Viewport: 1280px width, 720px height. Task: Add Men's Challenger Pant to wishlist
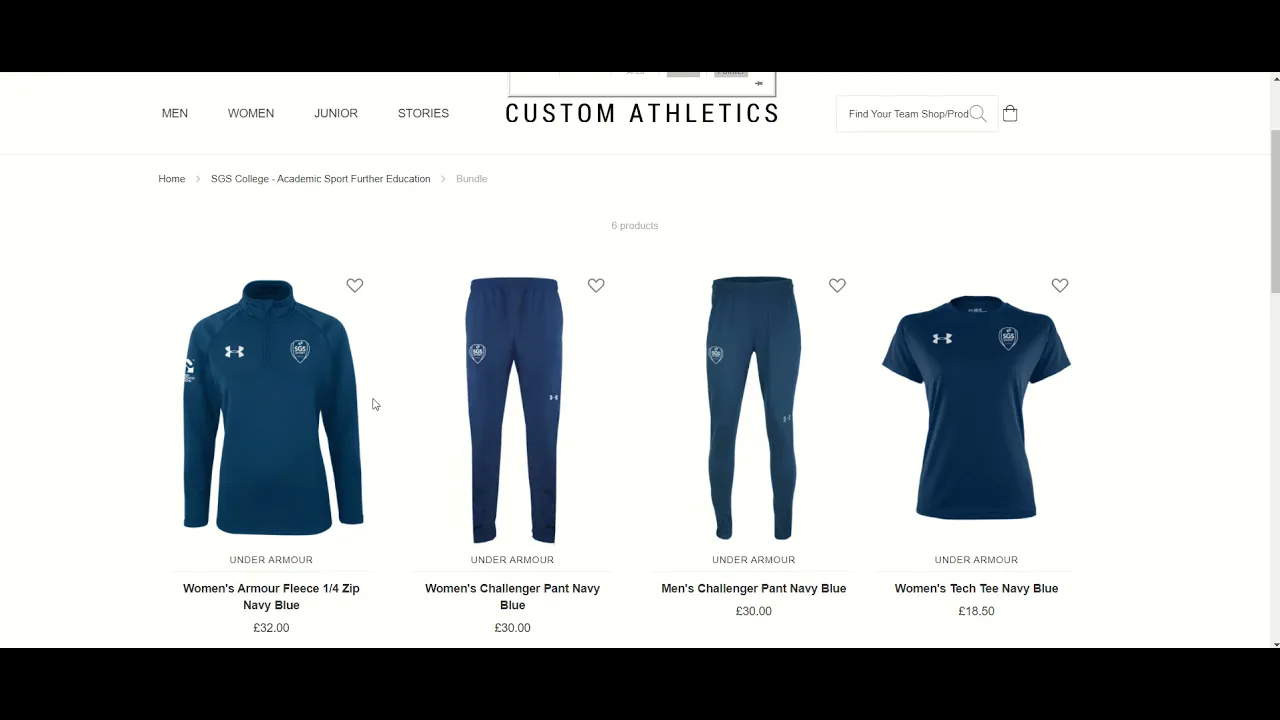tap(837, 285)
